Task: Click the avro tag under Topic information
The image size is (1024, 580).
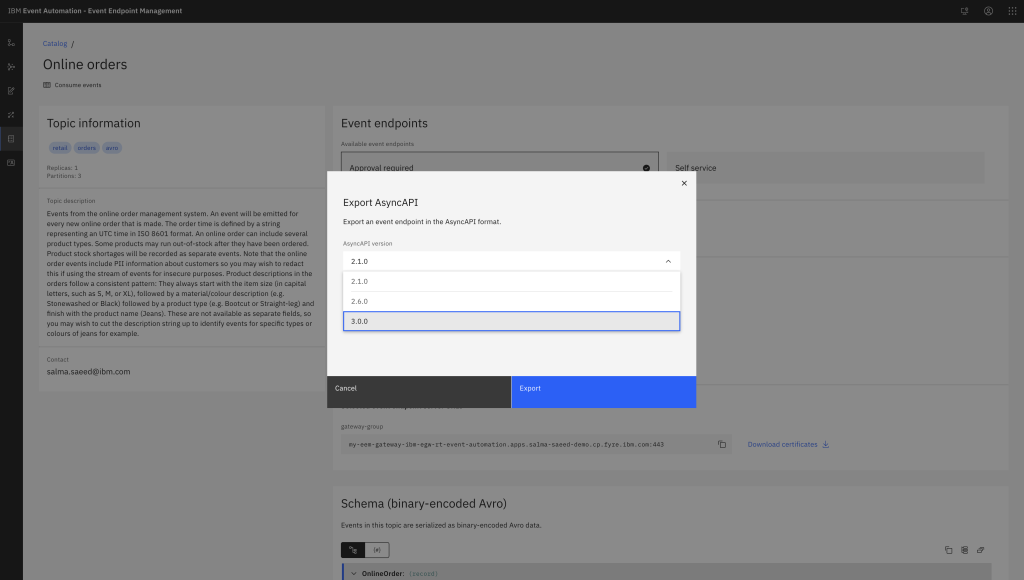Action: pyautogui.click(x=112, y=147)
